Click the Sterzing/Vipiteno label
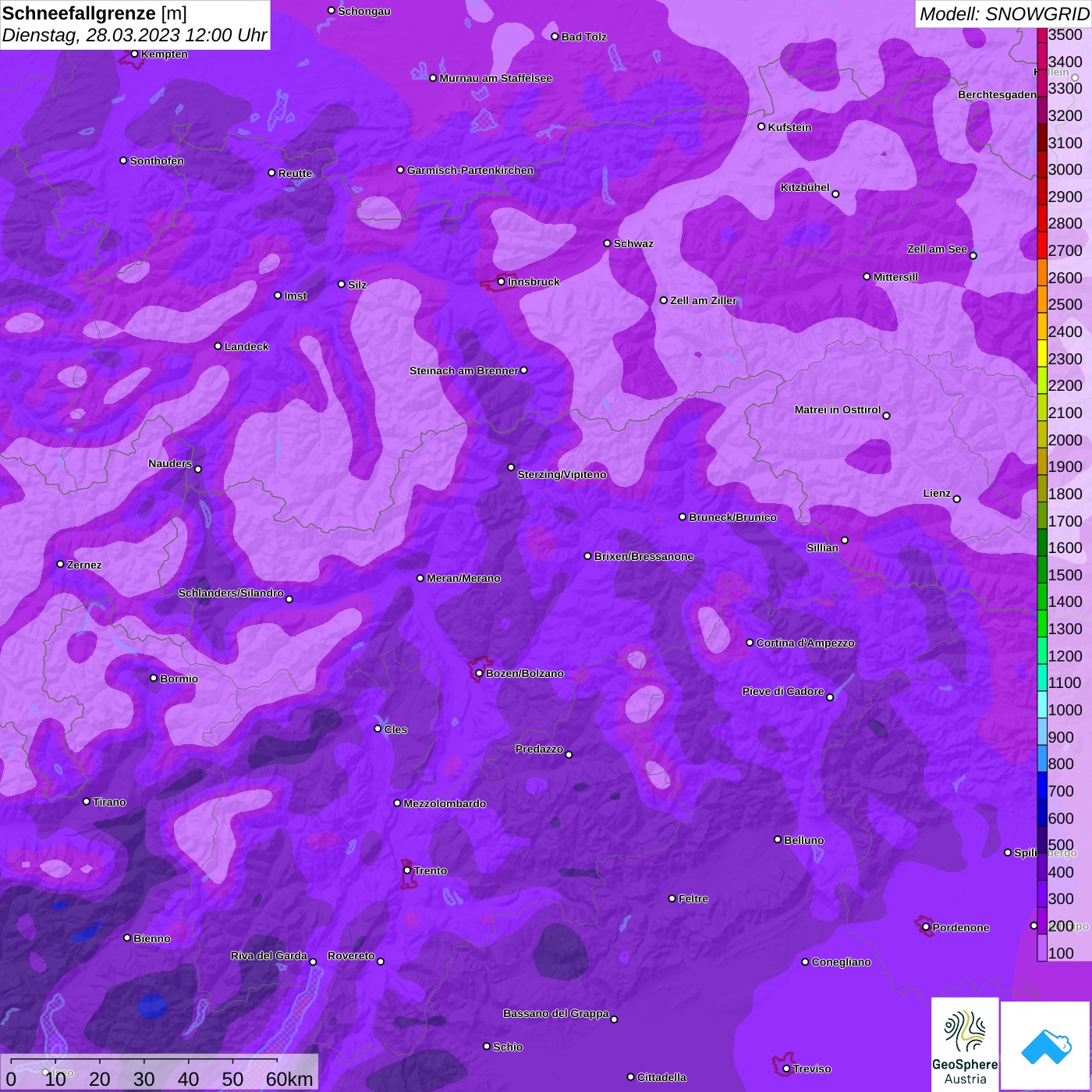 (562, 474)
